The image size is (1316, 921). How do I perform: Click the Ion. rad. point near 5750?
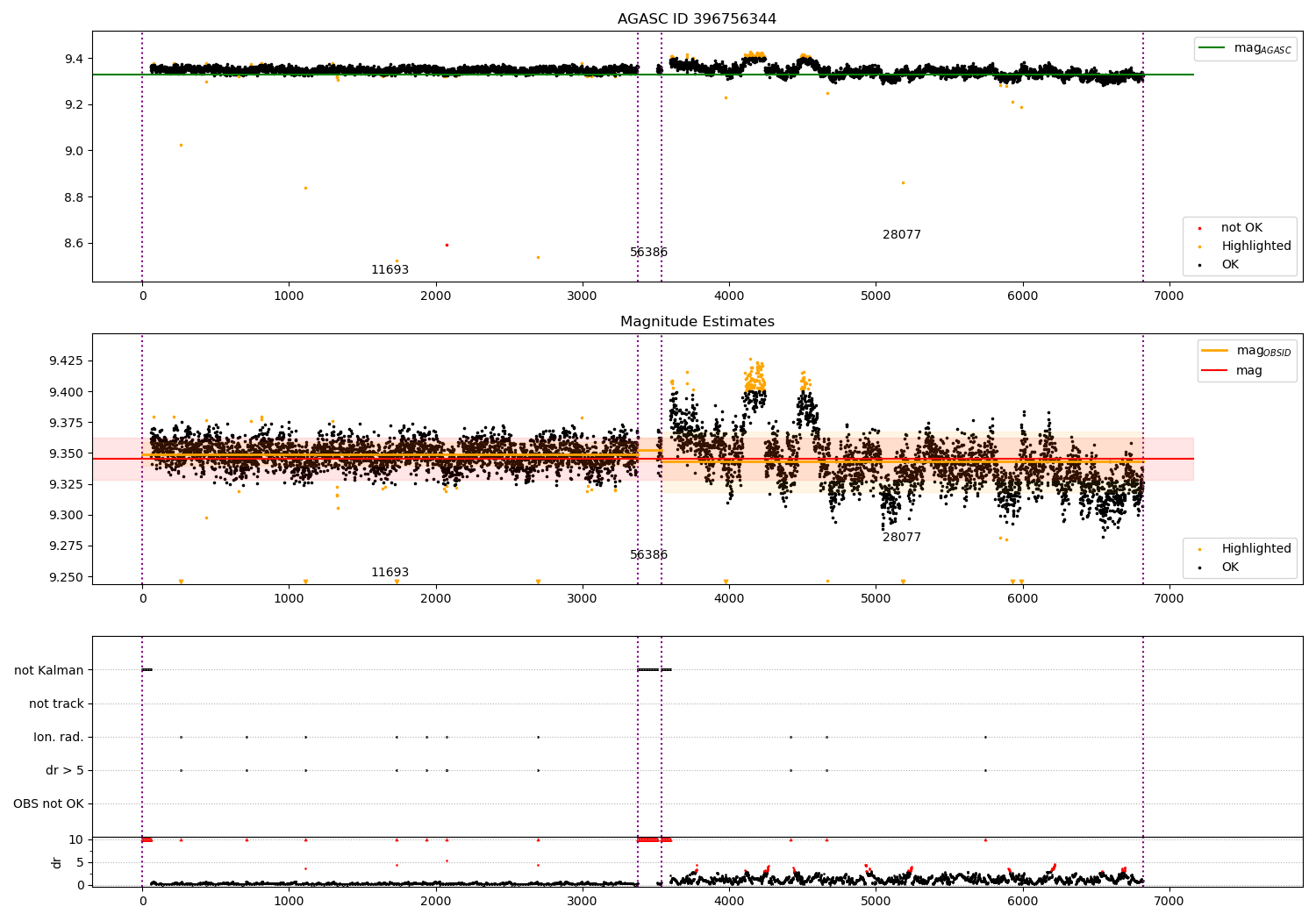click(x=985, y=737)
